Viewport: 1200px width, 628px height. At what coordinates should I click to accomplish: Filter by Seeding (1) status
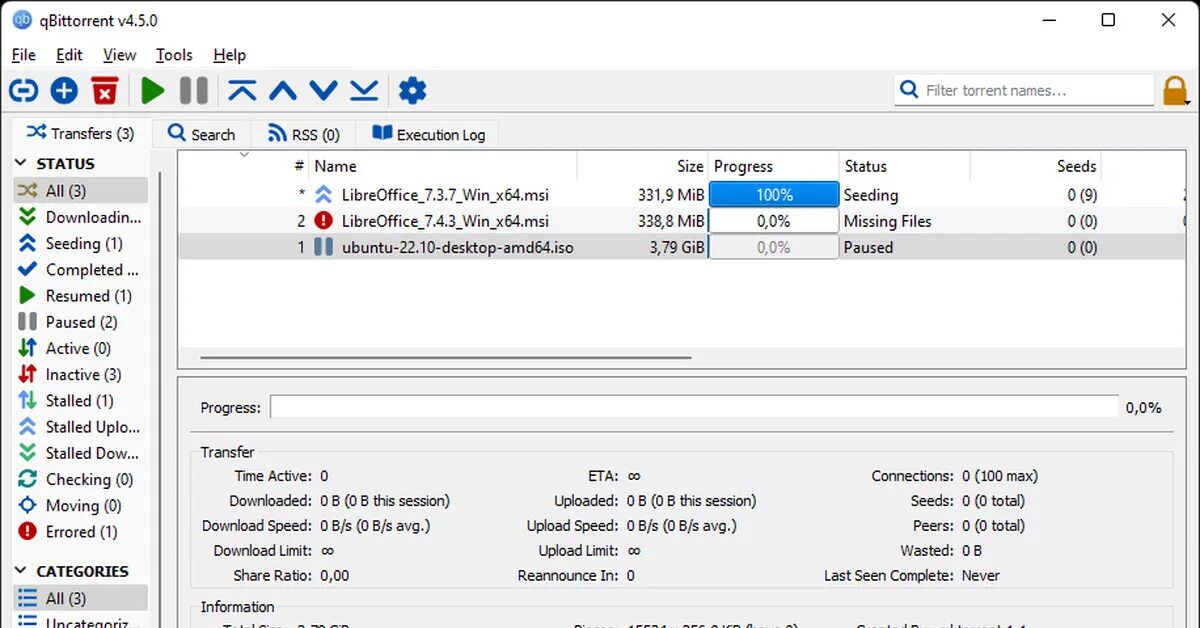(x=80, y=243)
